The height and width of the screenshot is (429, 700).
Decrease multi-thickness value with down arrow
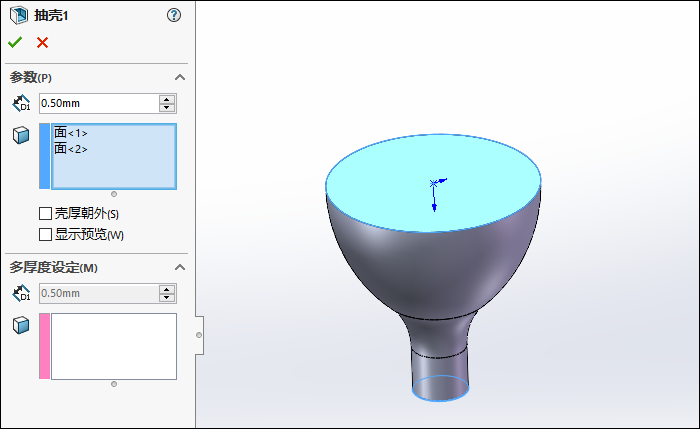click(x=167, y=298)
